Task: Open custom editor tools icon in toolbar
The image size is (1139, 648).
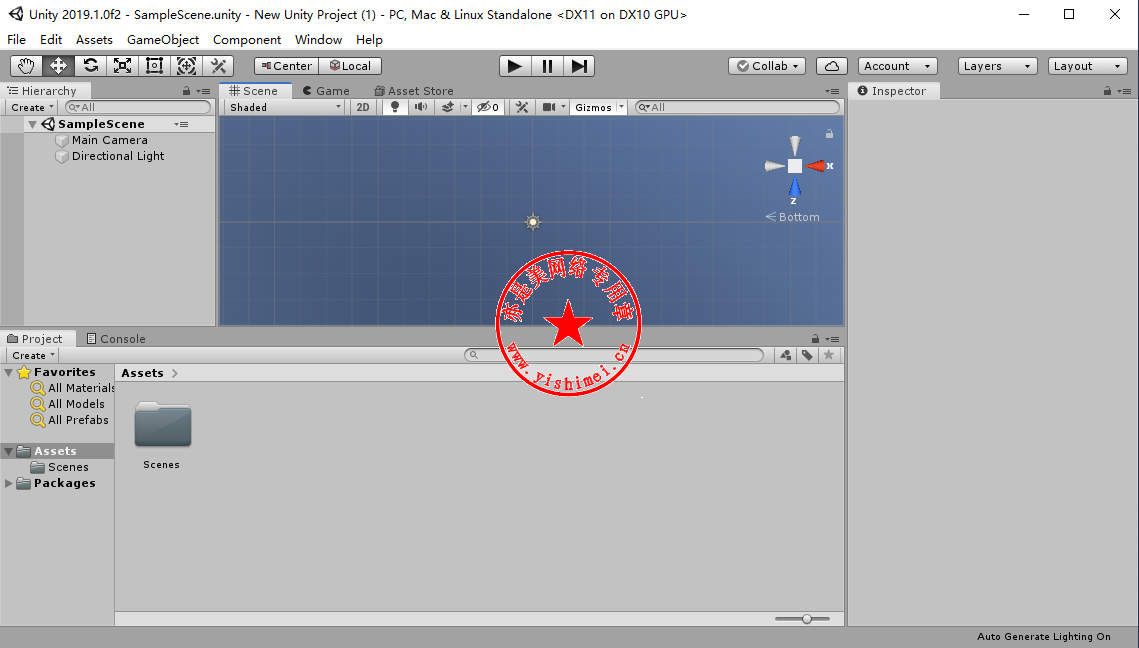Action: point(218,66)
